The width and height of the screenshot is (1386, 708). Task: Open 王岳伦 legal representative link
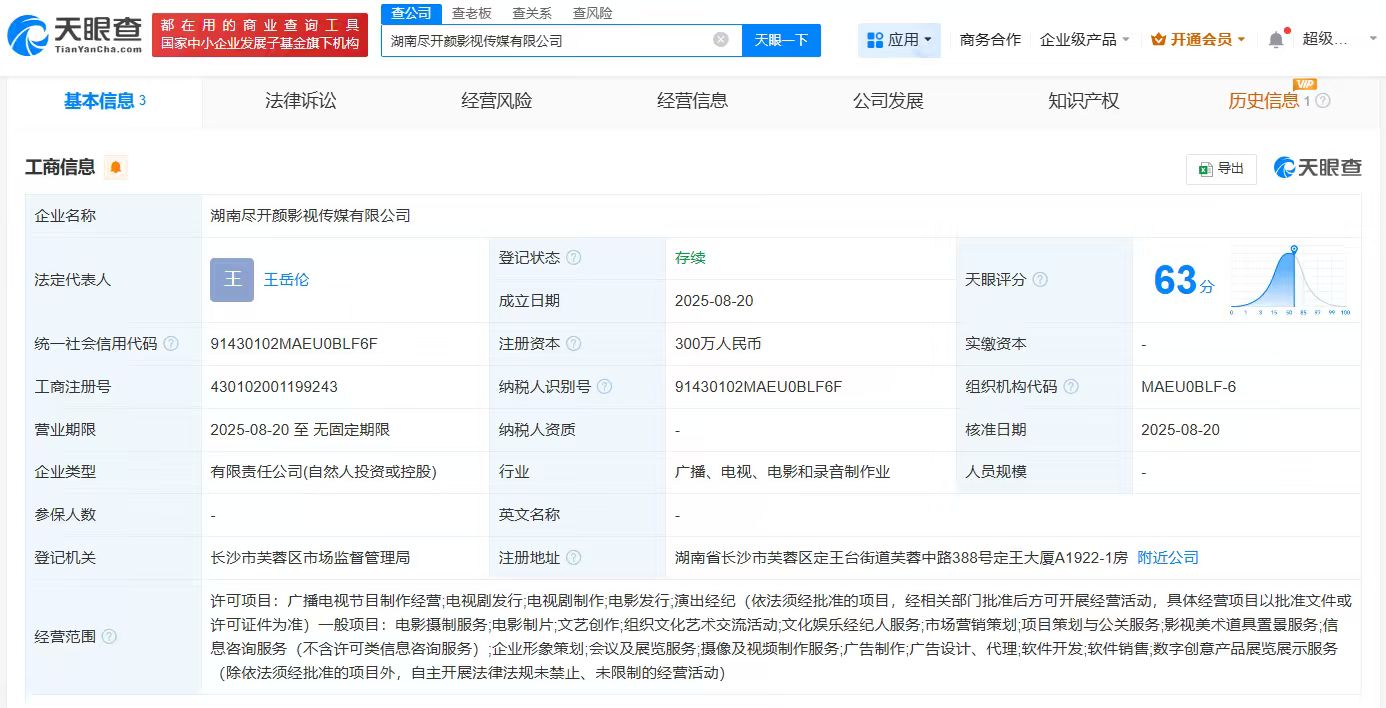point(286,280)
